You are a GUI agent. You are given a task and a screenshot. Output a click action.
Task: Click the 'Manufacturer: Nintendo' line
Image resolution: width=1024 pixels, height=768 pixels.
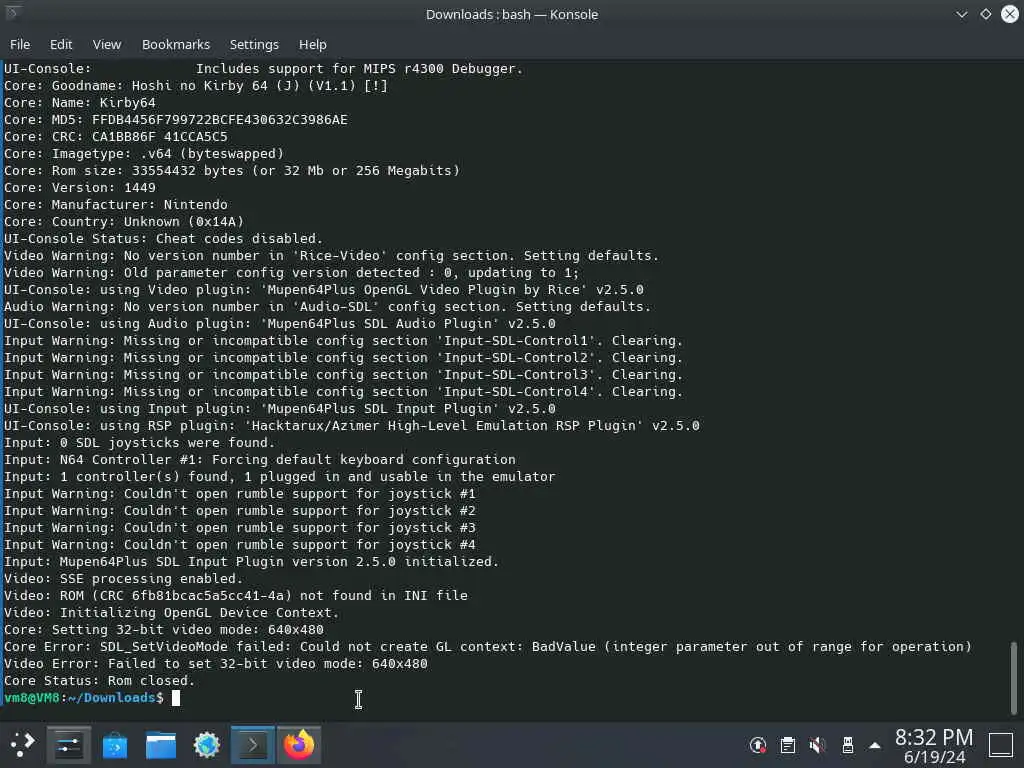(116, 204)
